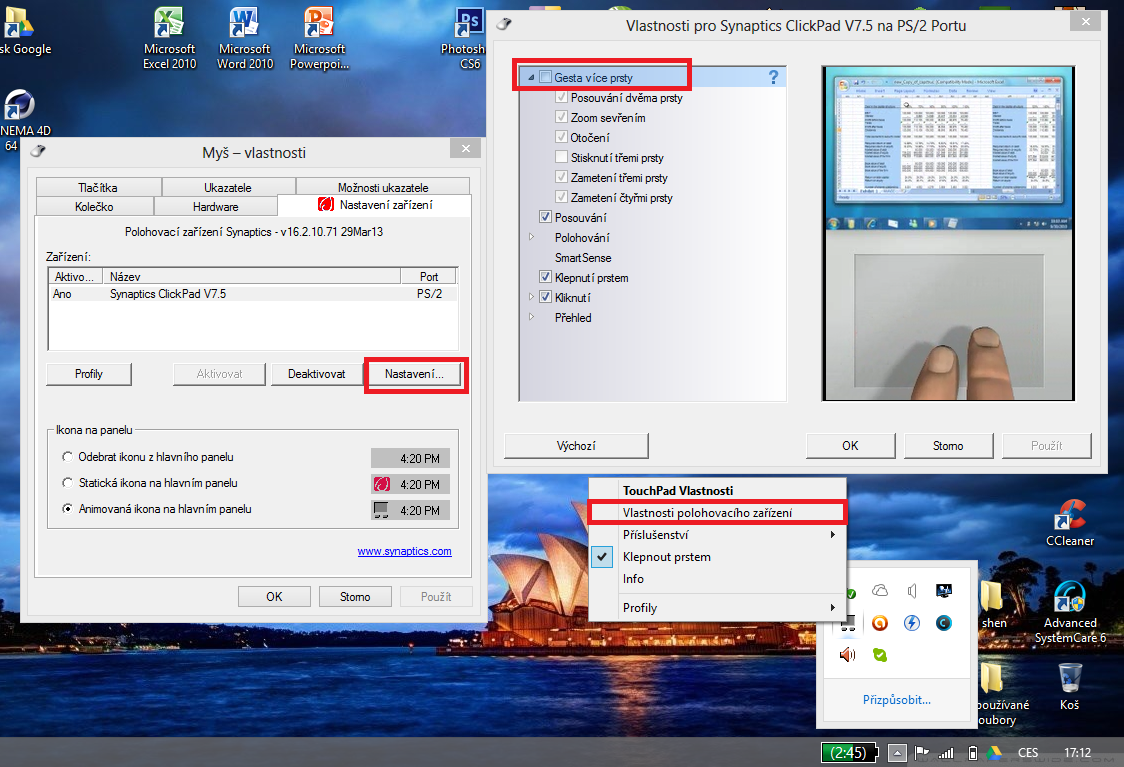Open the Microsoft Word 2010 desktop shortcut
Viewport: 1124px width, 767px height.
point(245,37)
